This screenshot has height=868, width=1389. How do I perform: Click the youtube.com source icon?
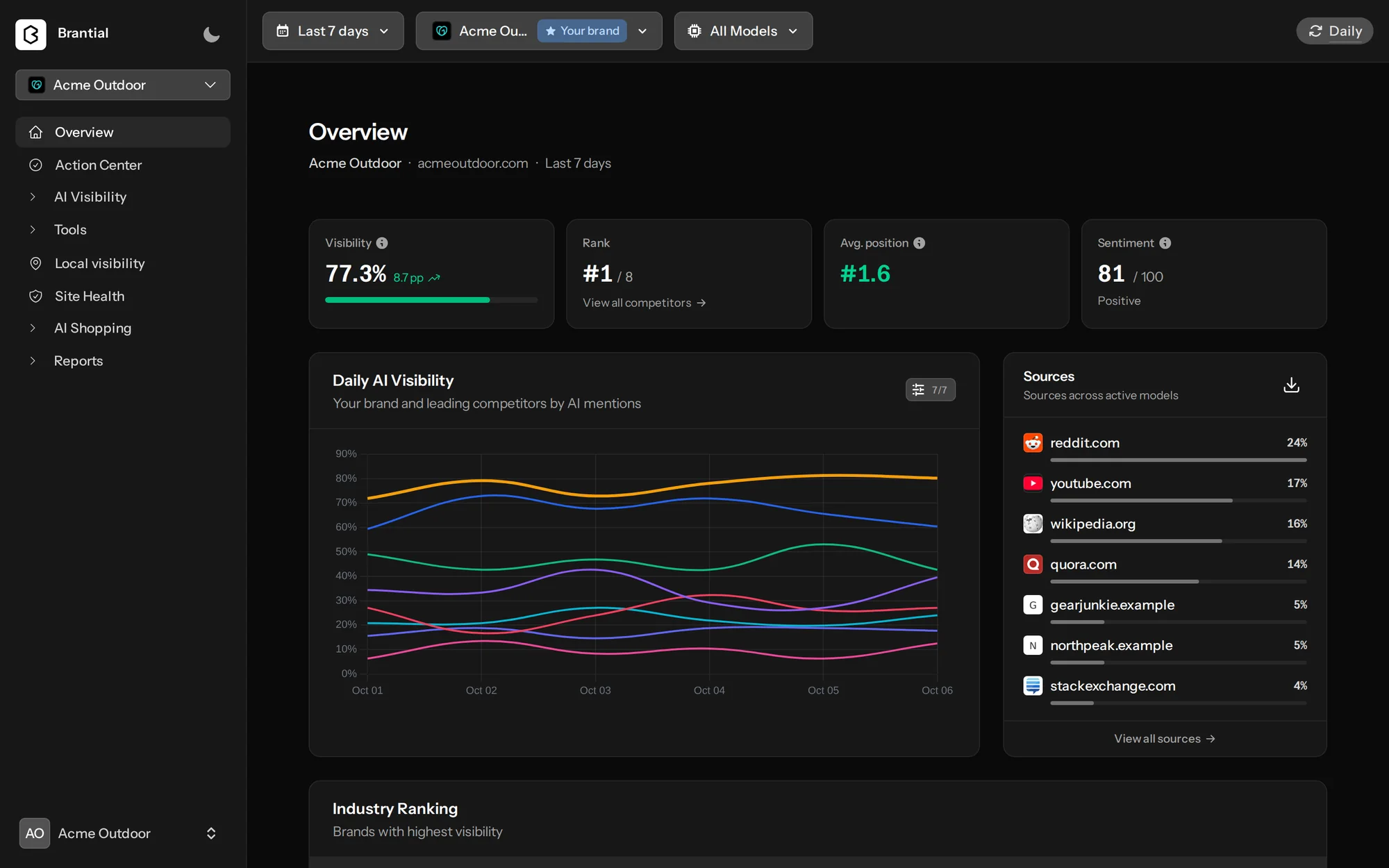point(1033,483)
